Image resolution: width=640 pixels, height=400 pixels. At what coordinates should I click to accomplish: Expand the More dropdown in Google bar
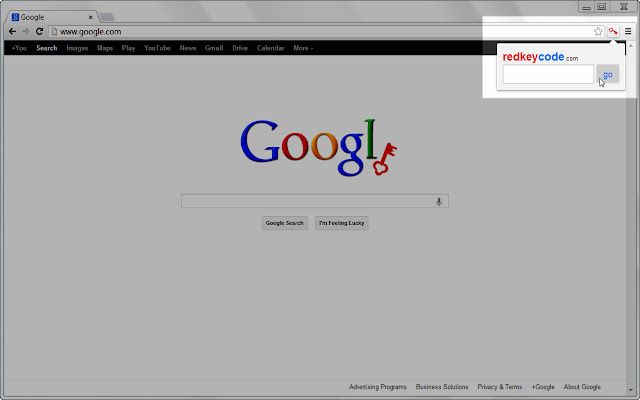[x=303, y=48]
